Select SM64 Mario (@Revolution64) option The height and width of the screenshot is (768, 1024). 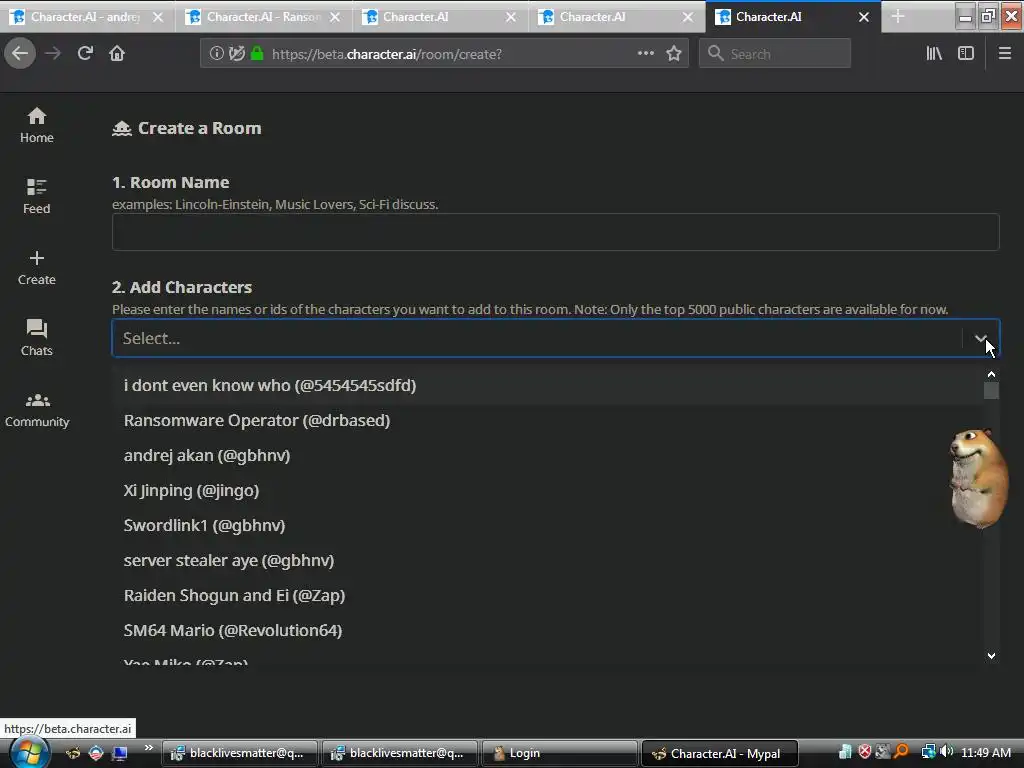547,630
